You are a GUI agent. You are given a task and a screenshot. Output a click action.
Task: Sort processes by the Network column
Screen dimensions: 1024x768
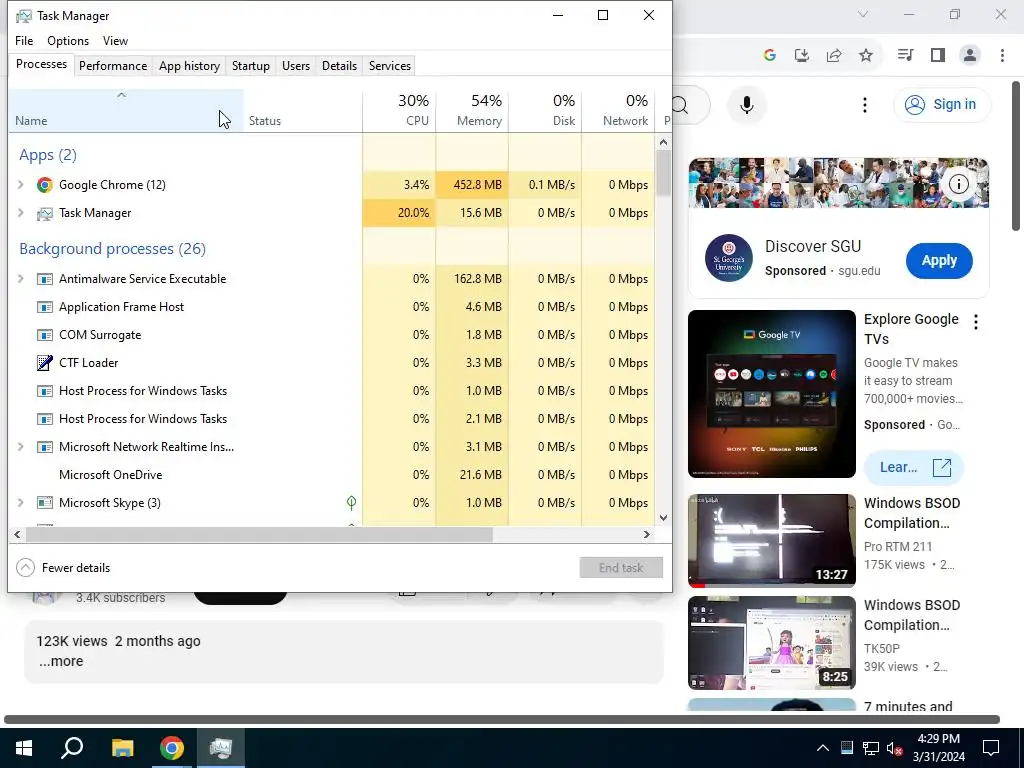[618, 110]
